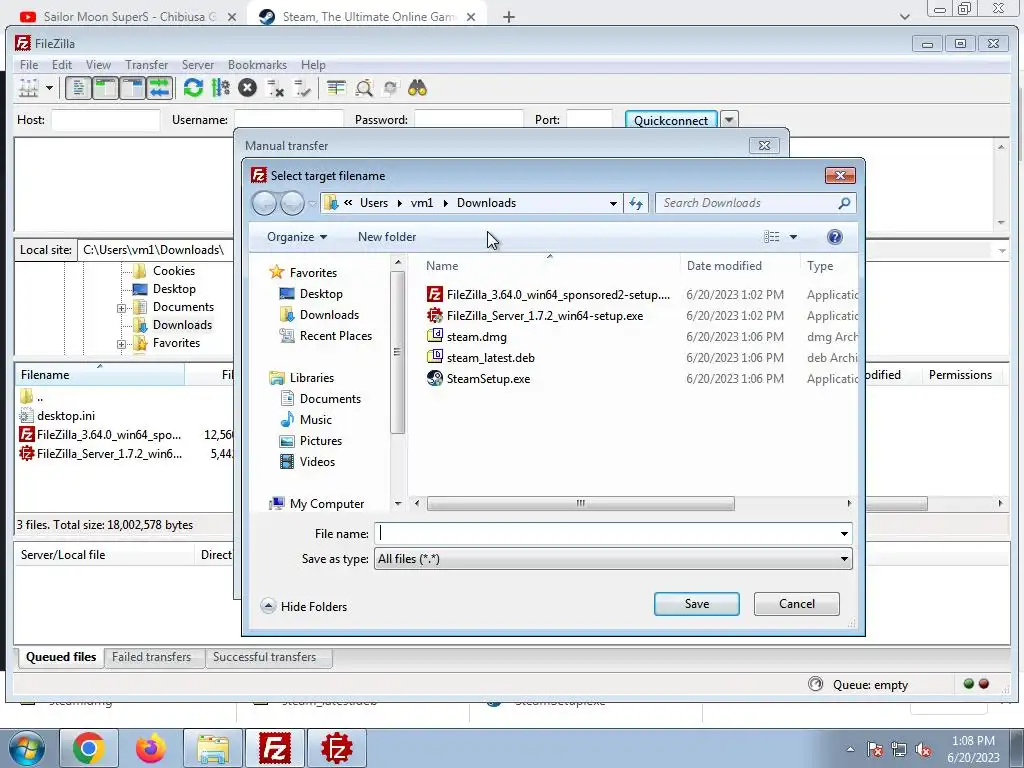
Task: Open the Quickconnect history dropdown arrow
Action: (x=729, y=120)
